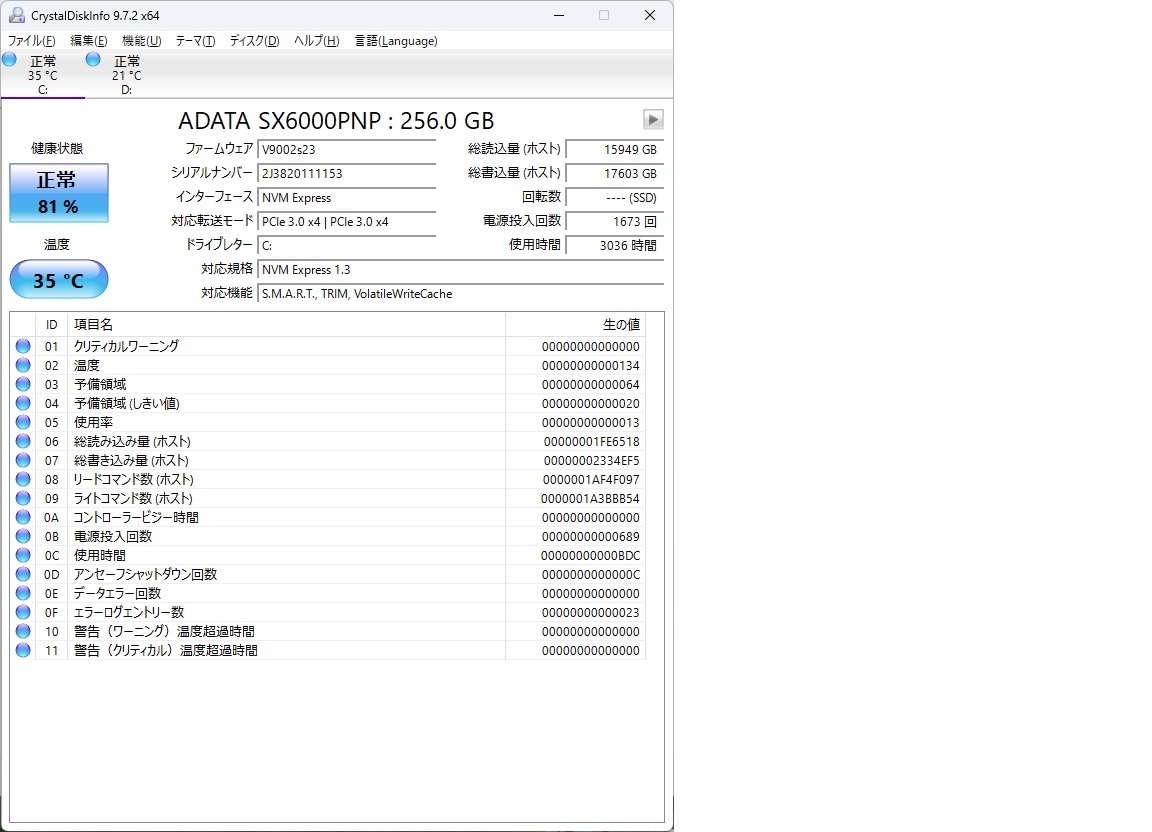Switch to the D: disk tab

(126, 75)
